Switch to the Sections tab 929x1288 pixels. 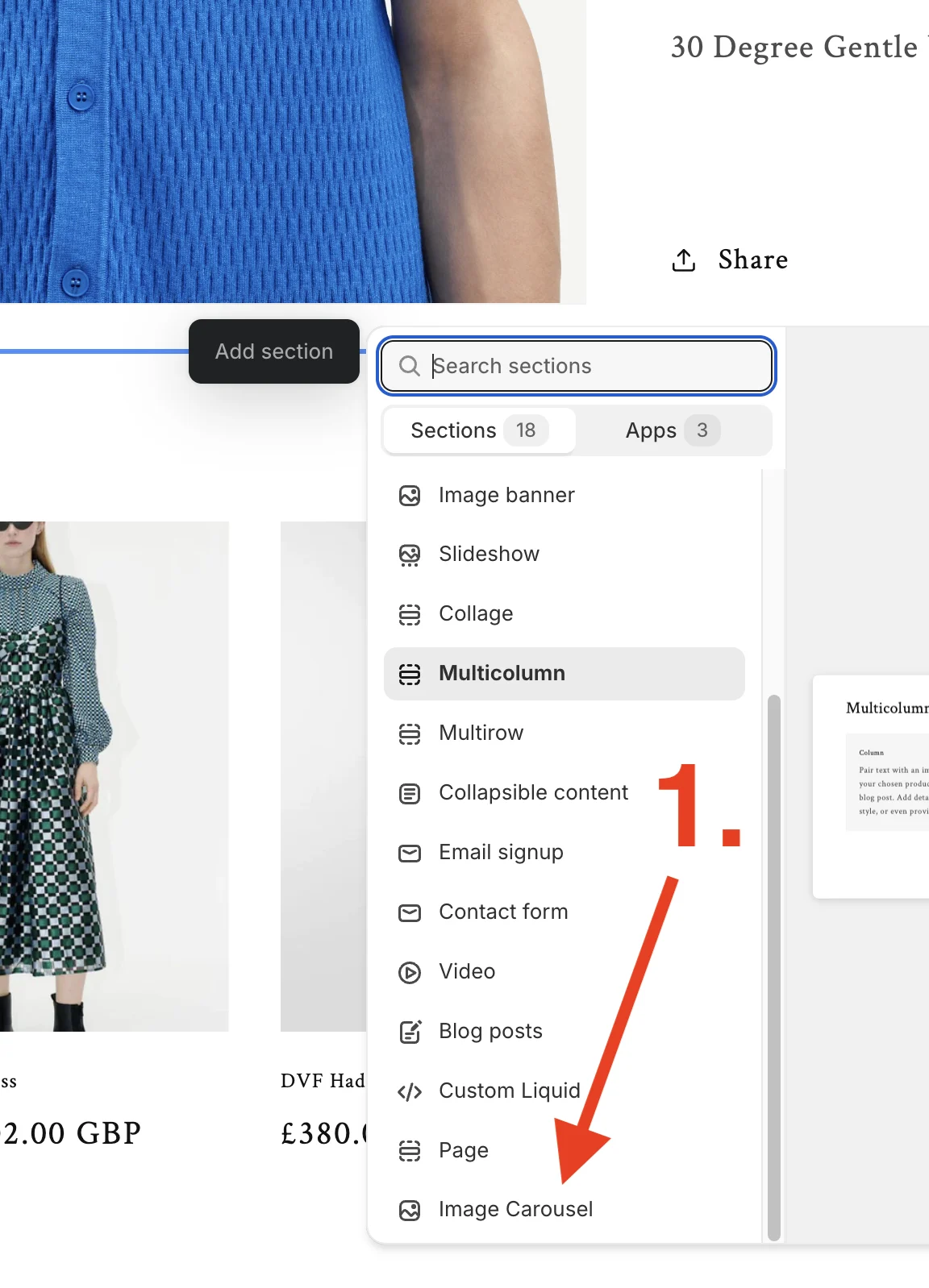pyautogui.click(x=479, y=430)
